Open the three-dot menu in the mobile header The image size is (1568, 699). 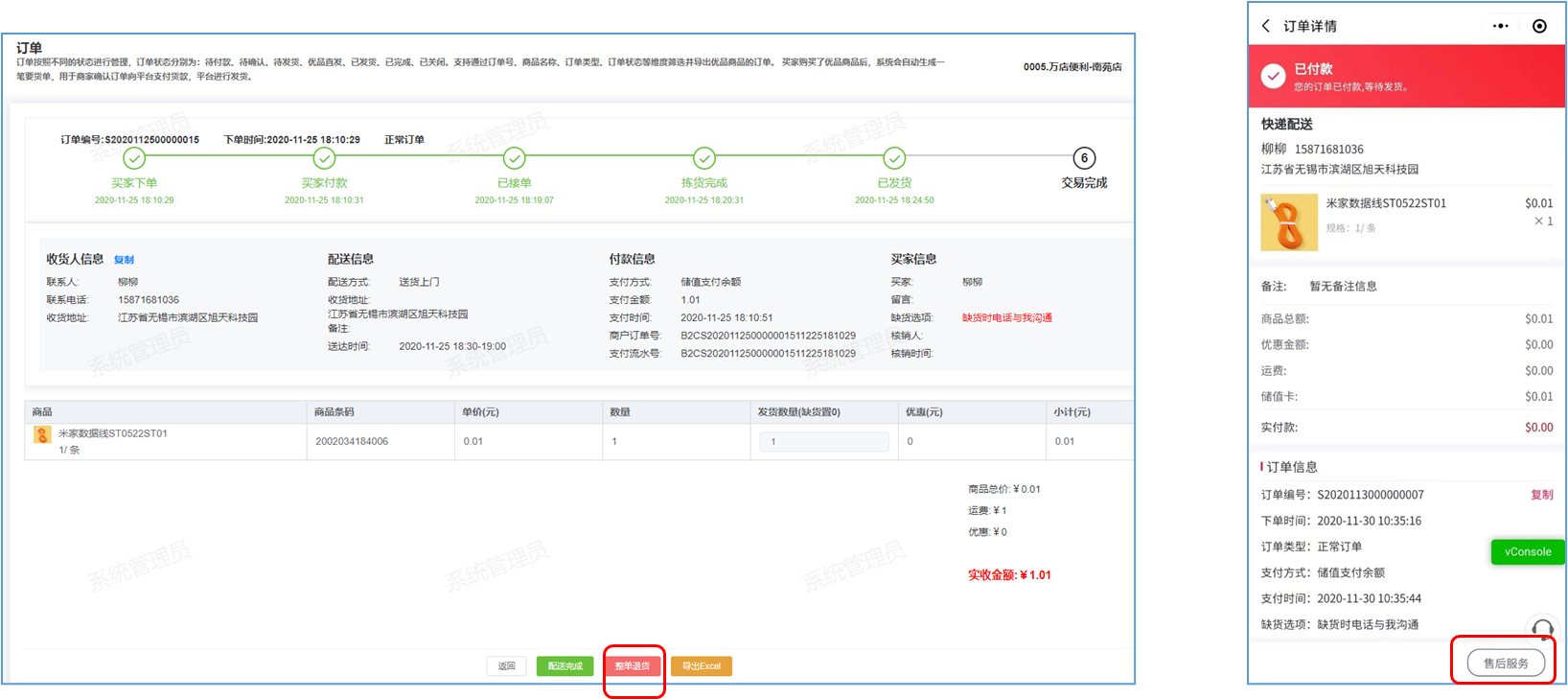pos(1501,26)
